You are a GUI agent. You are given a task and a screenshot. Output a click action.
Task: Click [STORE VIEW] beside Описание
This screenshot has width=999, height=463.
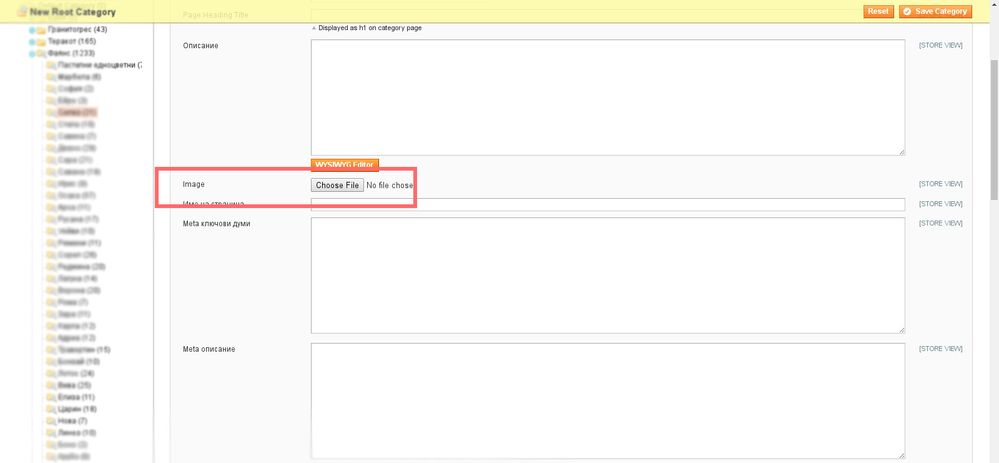pyautogui.click(x=940, y=45)
